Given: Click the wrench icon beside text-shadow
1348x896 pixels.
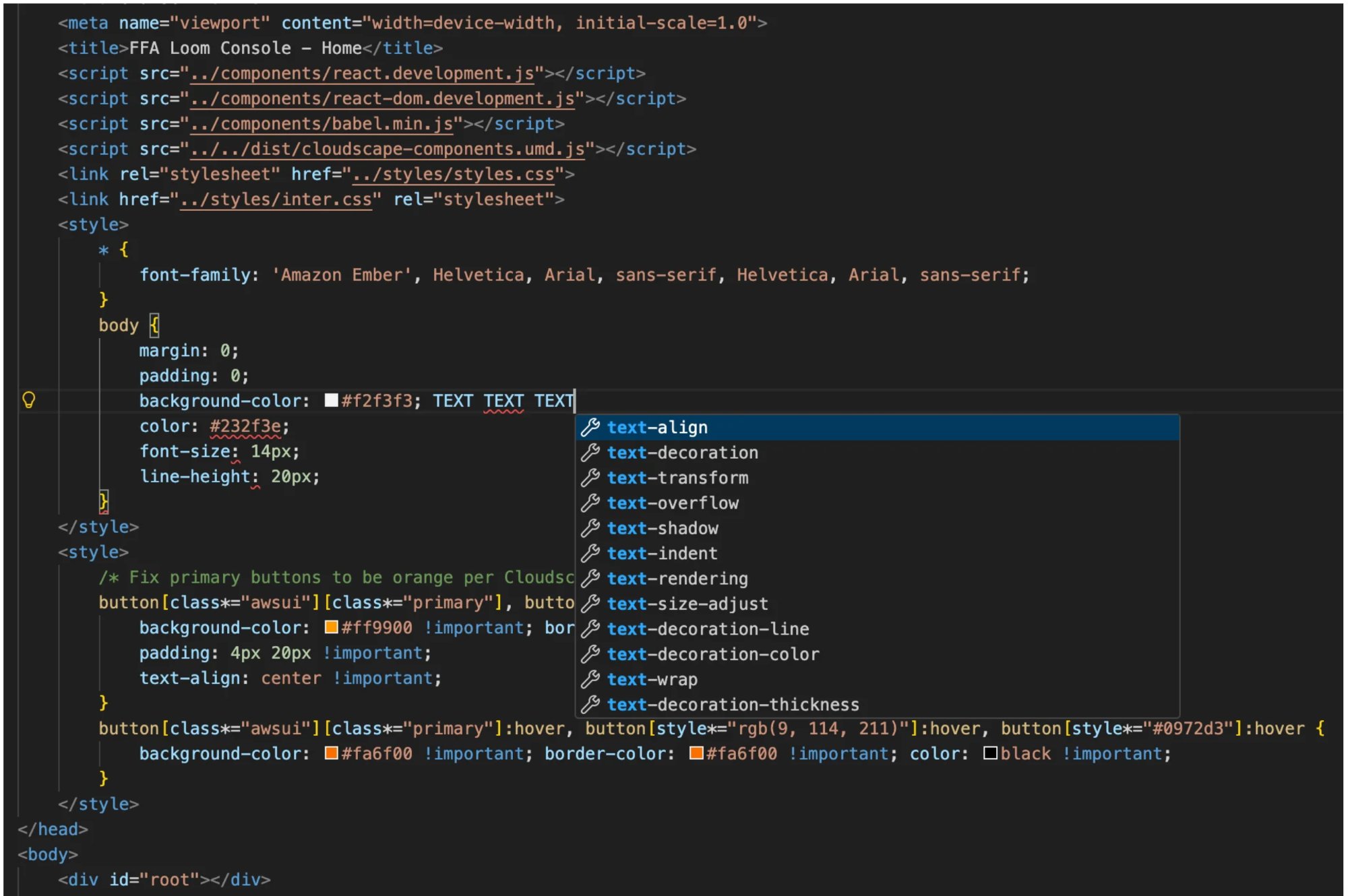Looking at the screenshot, I should [x=590, y=528].
